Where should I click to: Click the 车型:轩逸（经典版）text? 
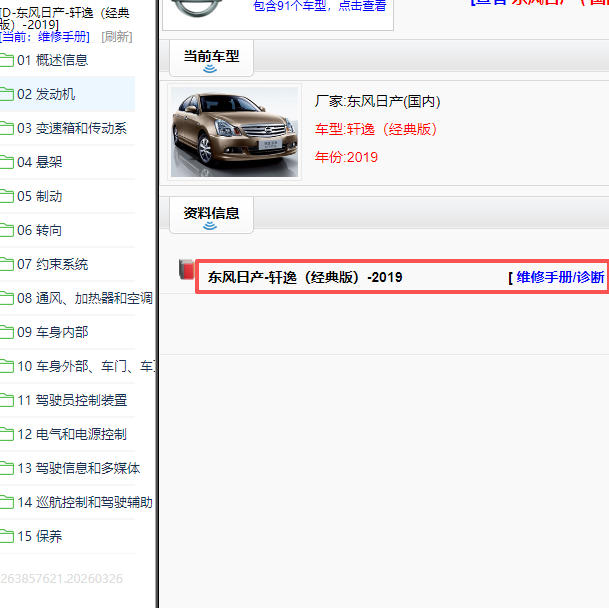376,129
